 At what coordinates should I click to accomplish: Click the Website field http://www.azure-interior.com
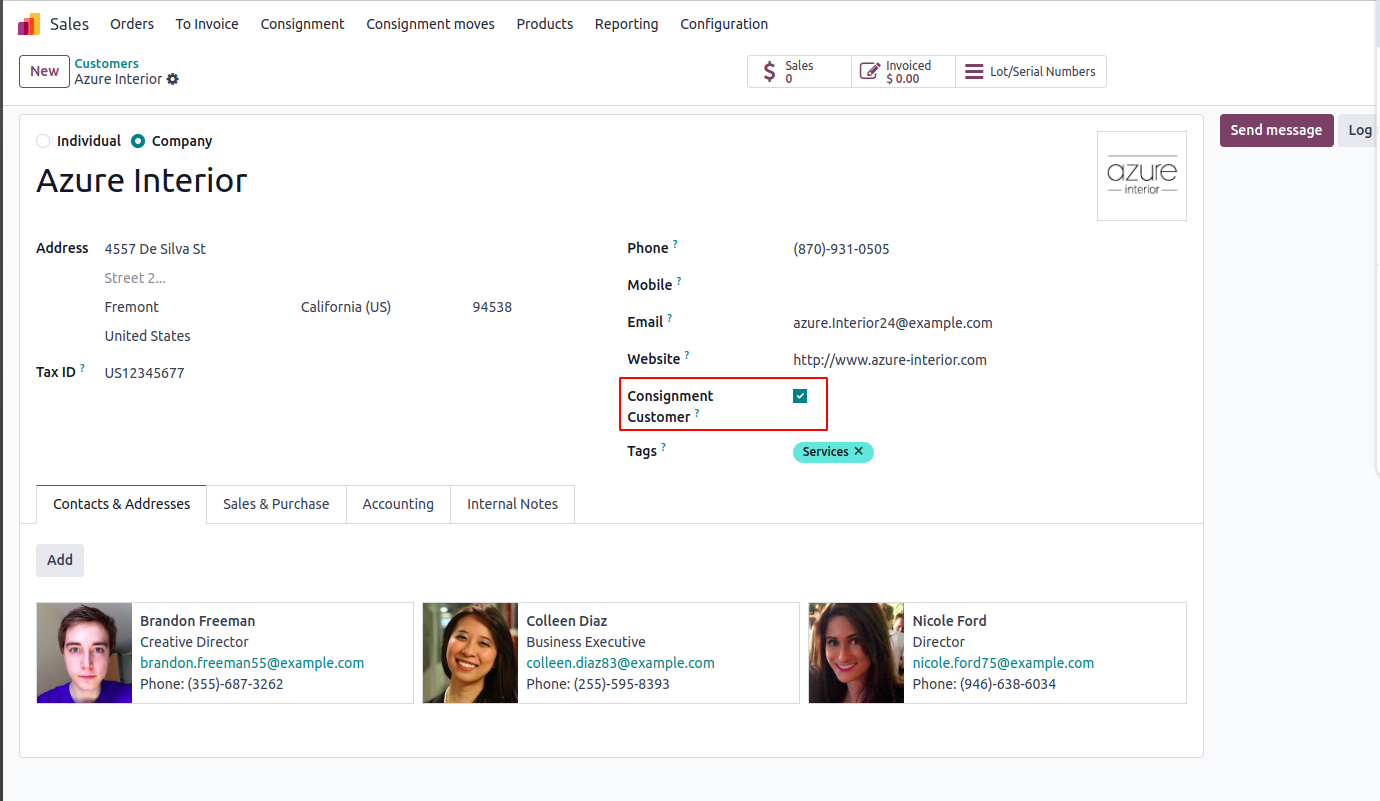pos(989,360)
